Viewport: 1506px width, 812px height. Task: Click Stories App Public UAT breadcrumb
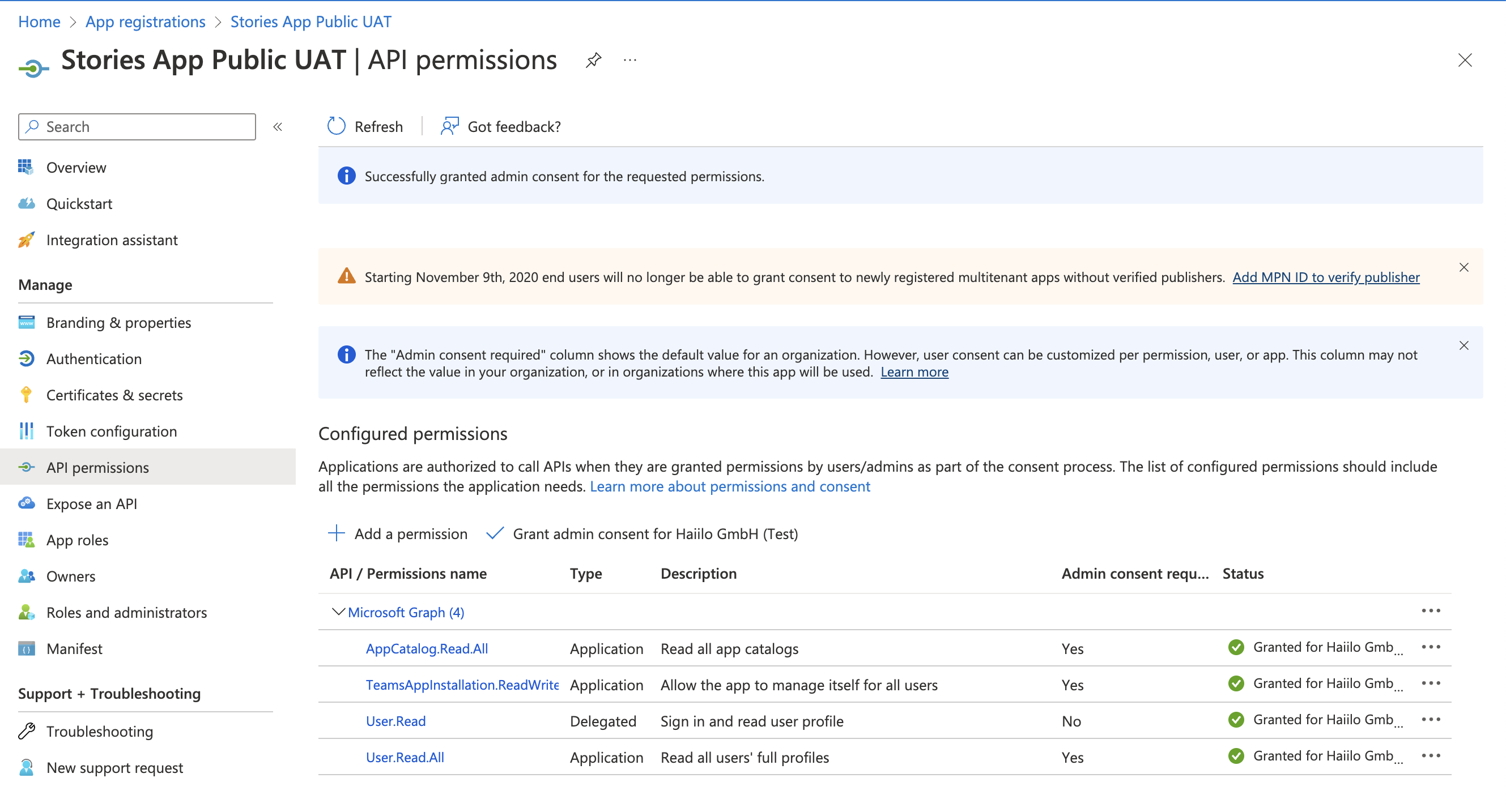311,22
